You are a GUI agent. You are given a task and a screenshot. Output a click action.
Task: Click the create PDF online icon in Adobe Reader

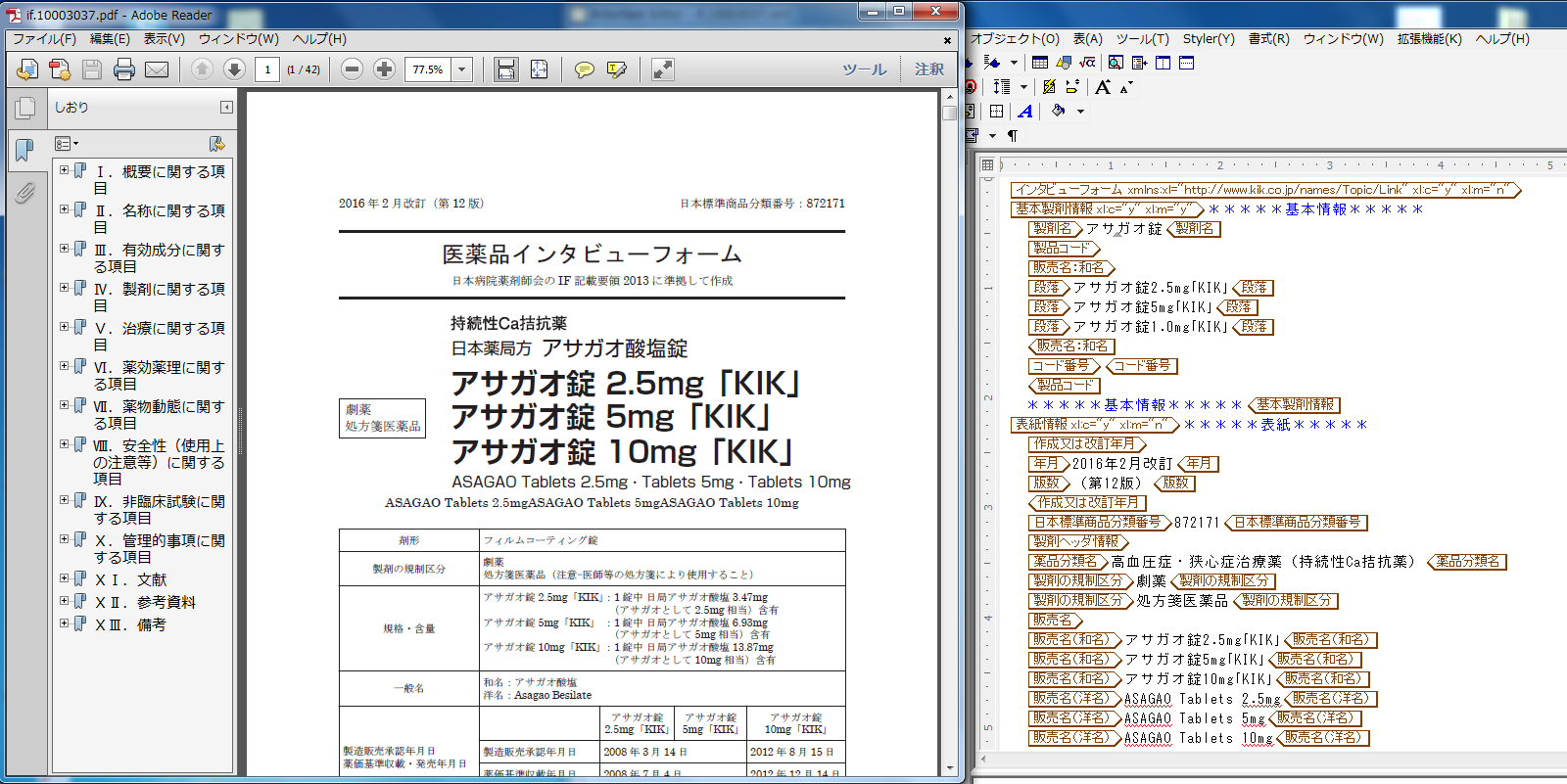coord(27,69)
